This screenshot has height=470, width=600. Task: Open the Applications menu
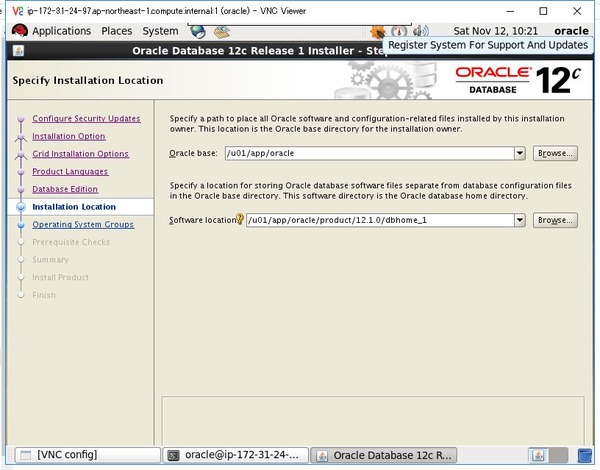61,31
